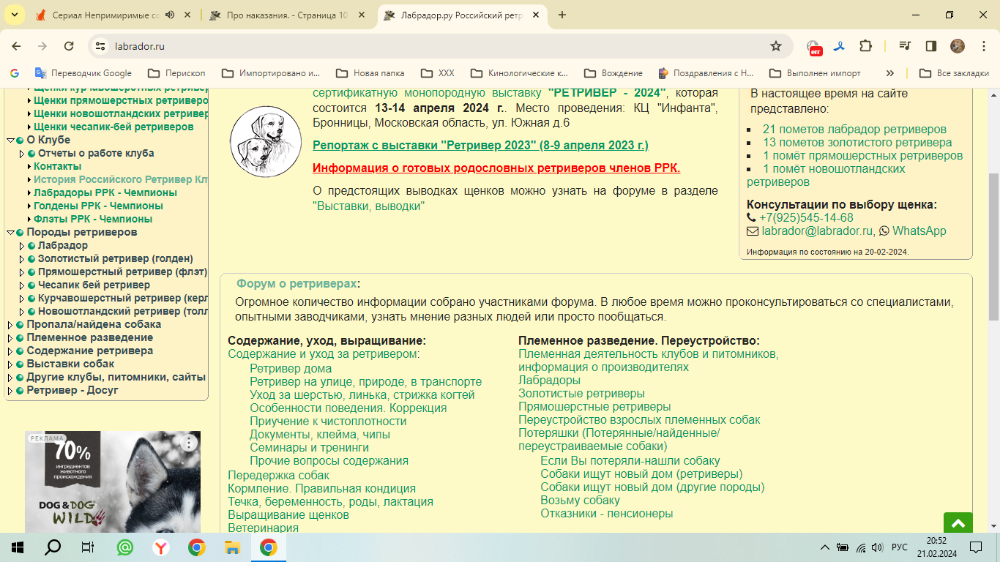Screen dimensions: 1000x562
Task: Open the Google bookmark icon
Action: [x=14, y=73]
